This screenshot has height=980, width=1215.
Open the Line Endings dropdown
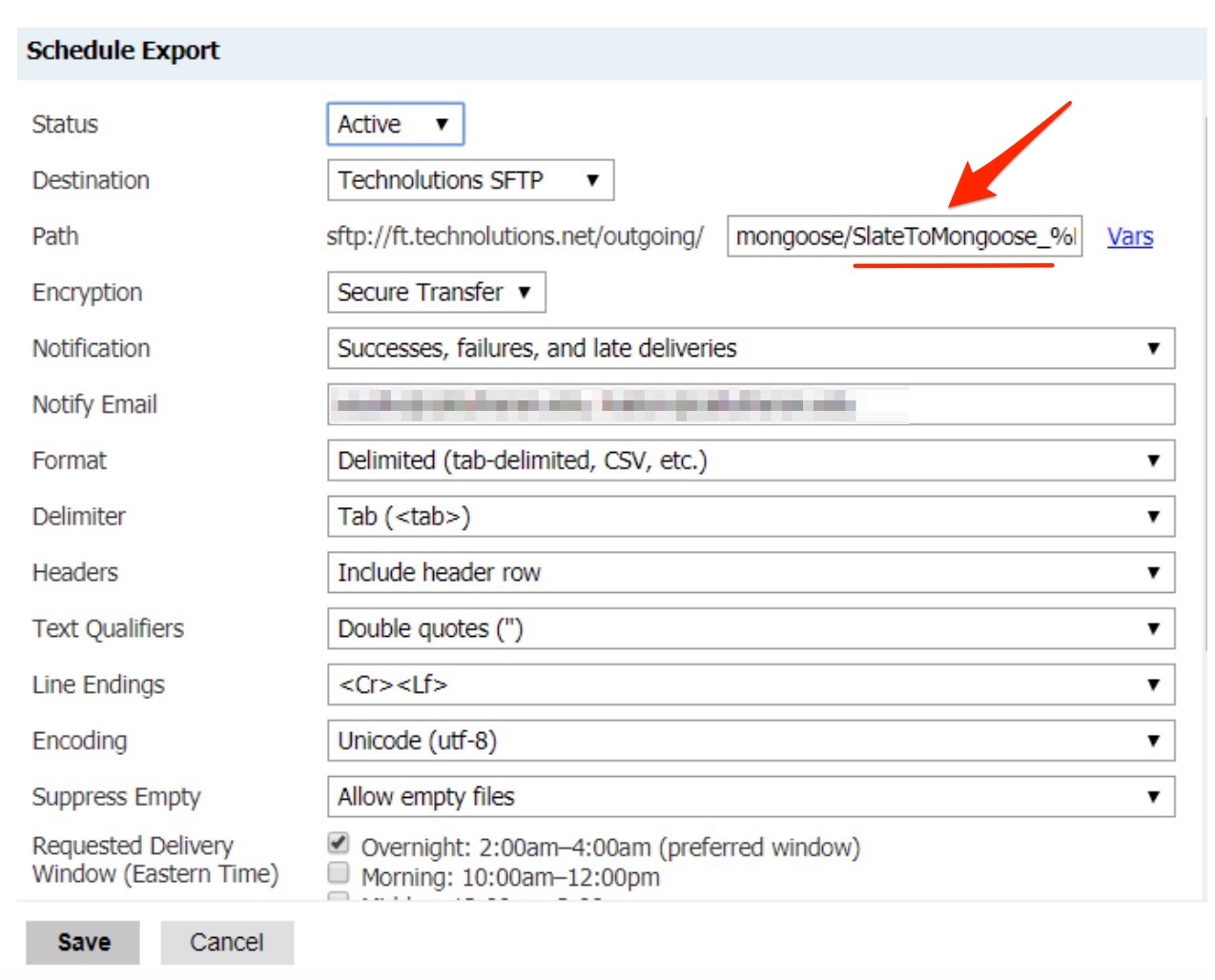[x=750, y=685]
